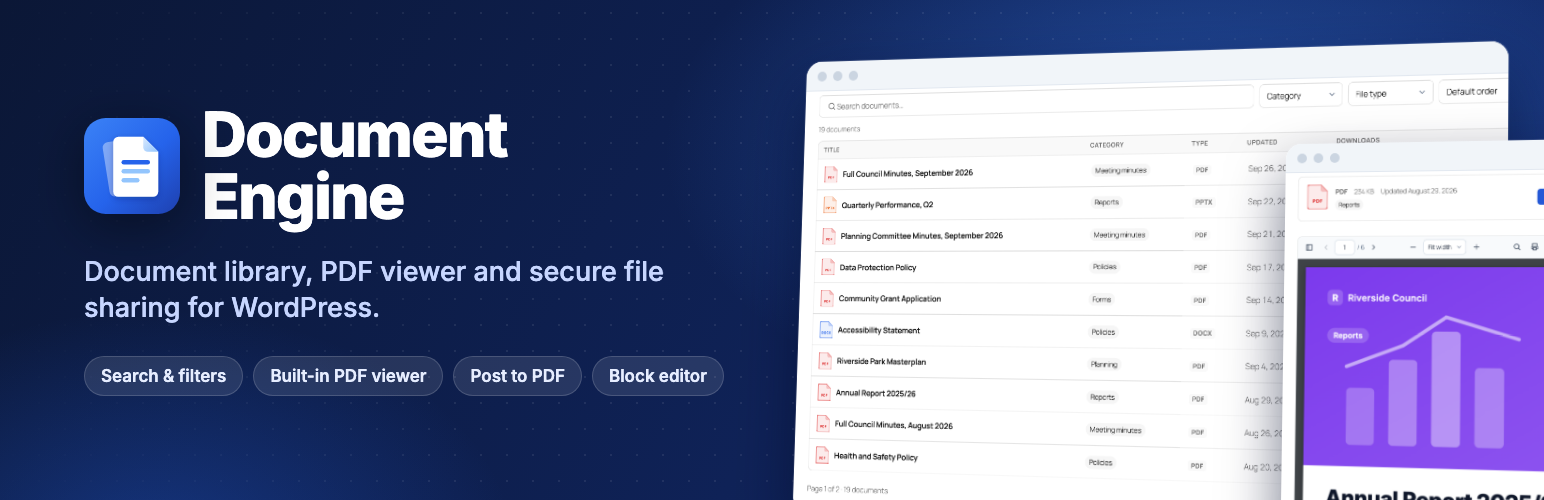Click the 'Page 1 of 2' footer text
The image size is (1544, 500).
[x=824, y=489]
